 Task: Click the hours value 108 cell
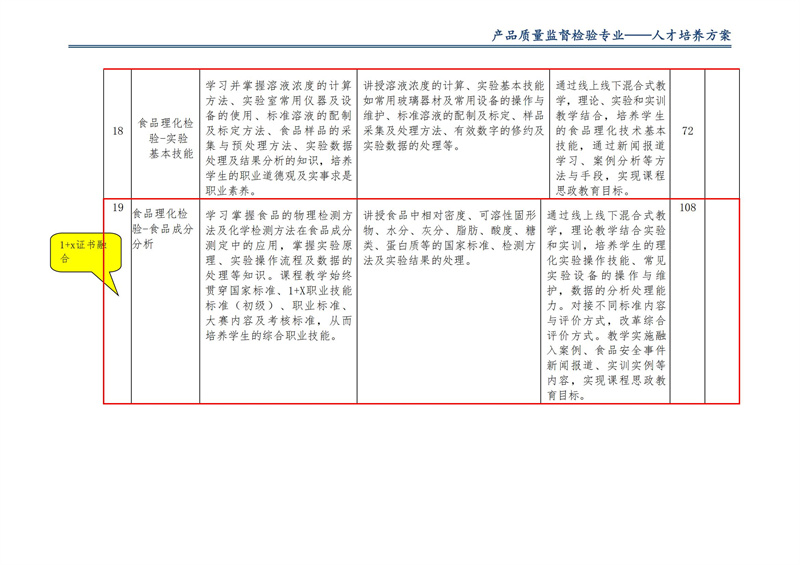click(687, 208)
